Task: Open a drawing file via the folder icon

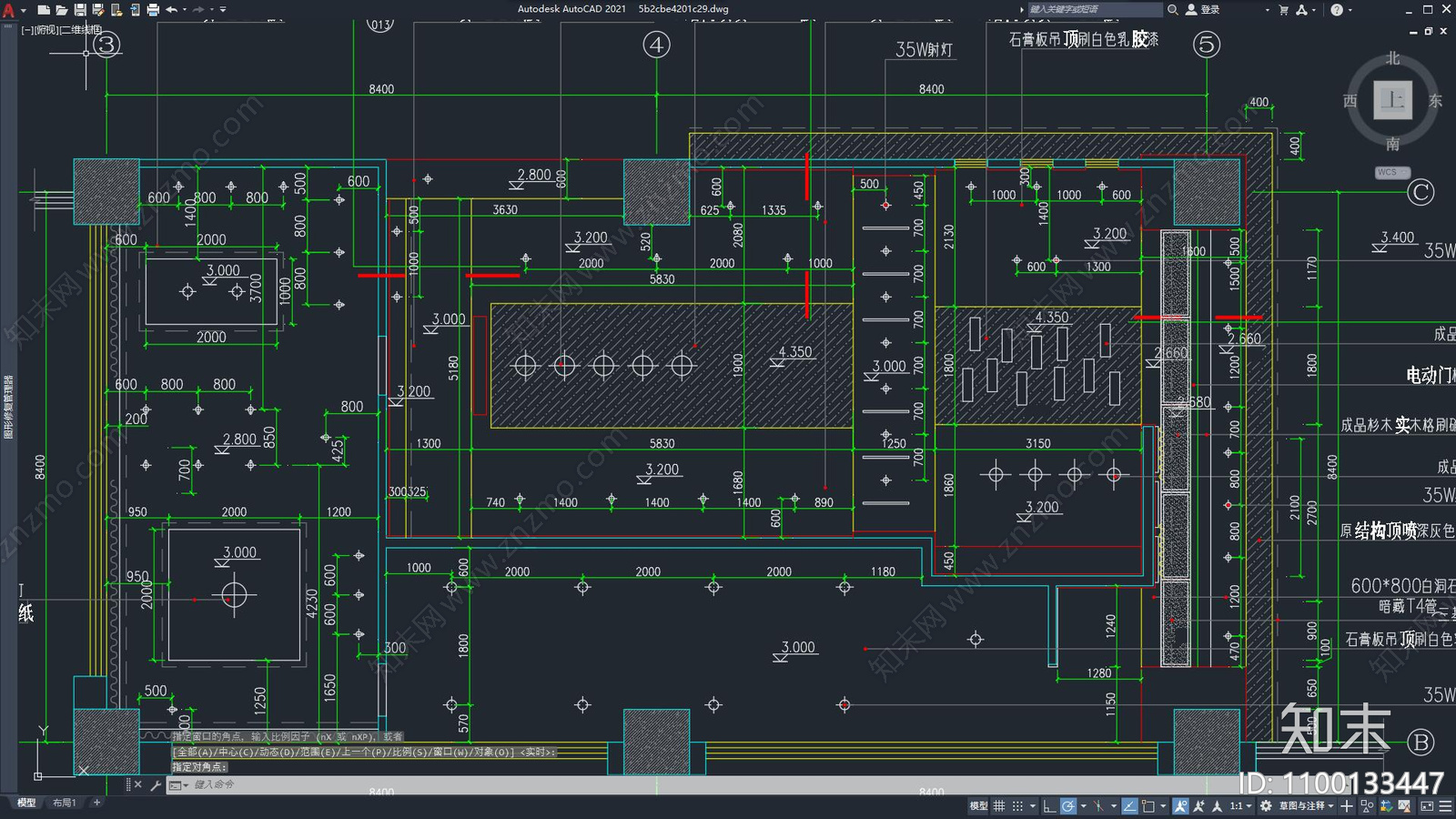Action: click(62, 10)
